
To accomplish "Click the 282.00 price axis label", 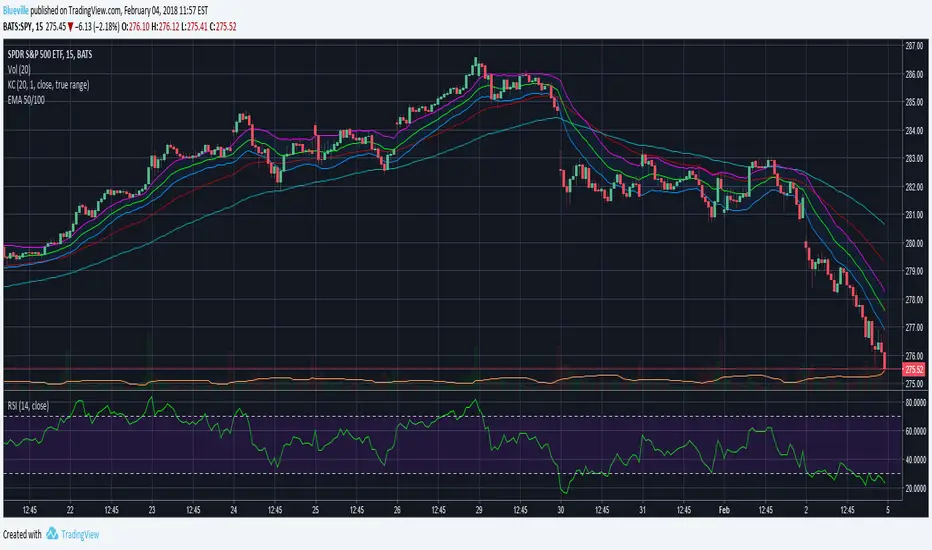I will [x=914, y=187].
